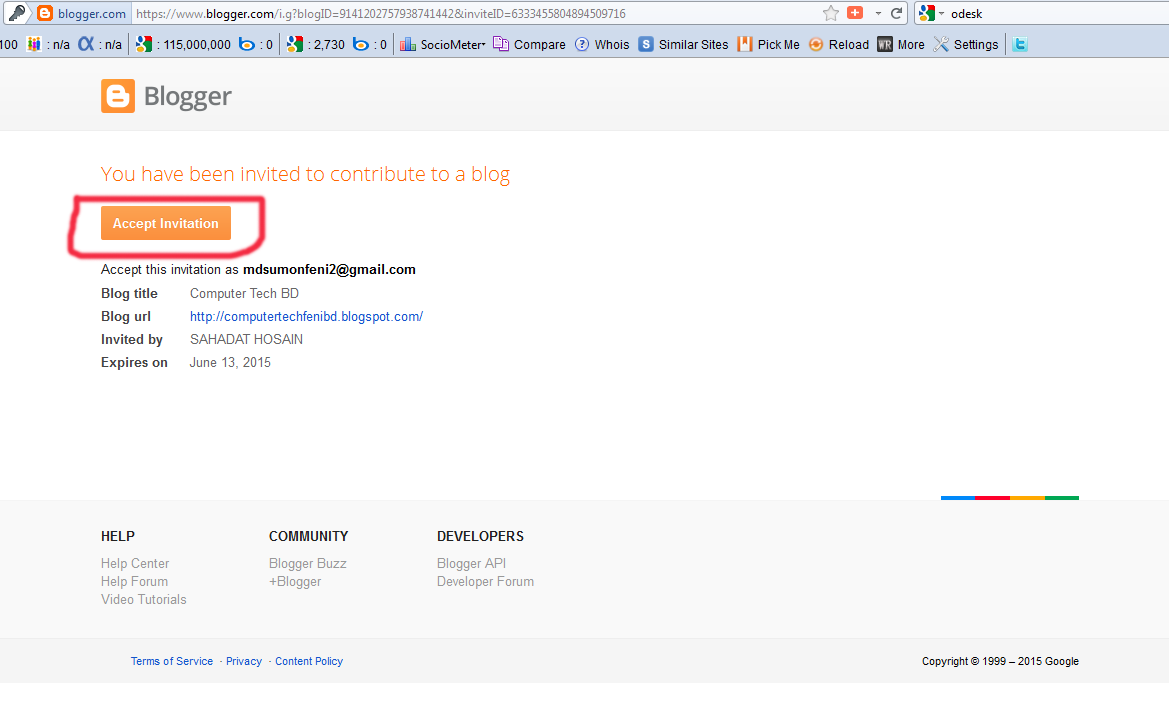Click the key icon in address bar
Viewport: 1169px width, 707px height.
pos(16,13)
